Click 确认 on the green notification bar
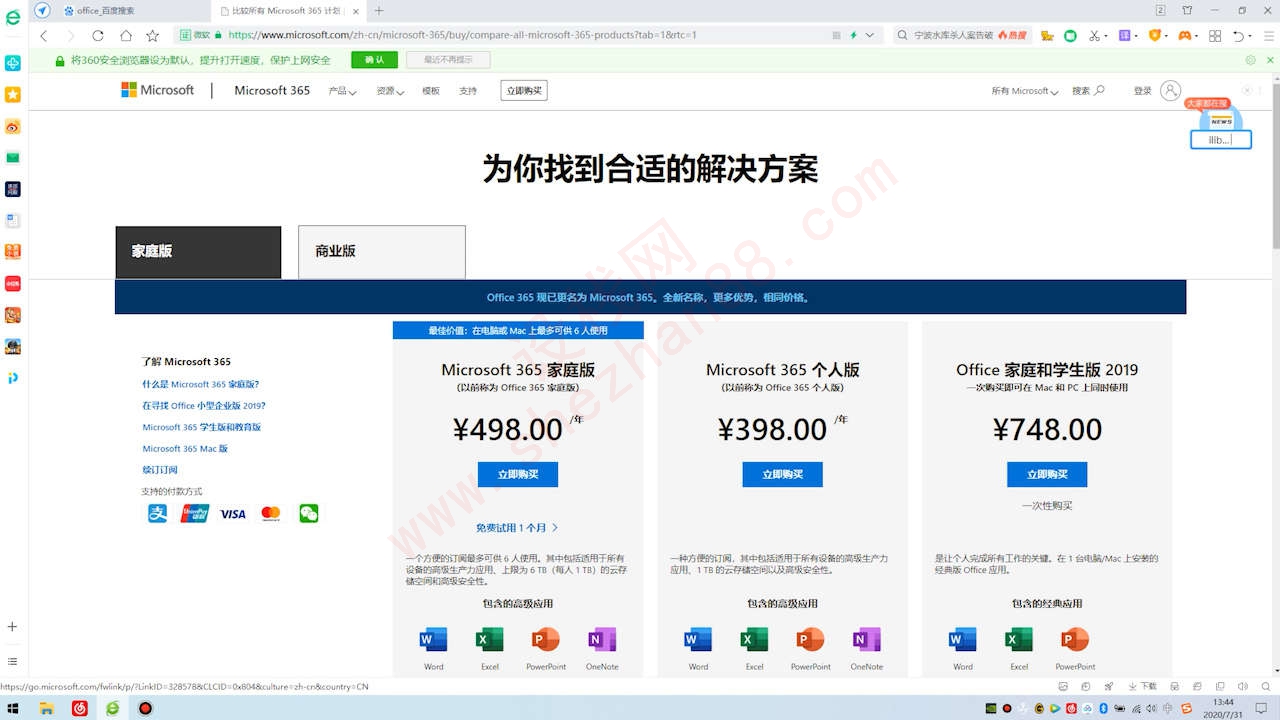Image resolution: width=1280 pixels, height=720 pixels. tap(374, 60)
